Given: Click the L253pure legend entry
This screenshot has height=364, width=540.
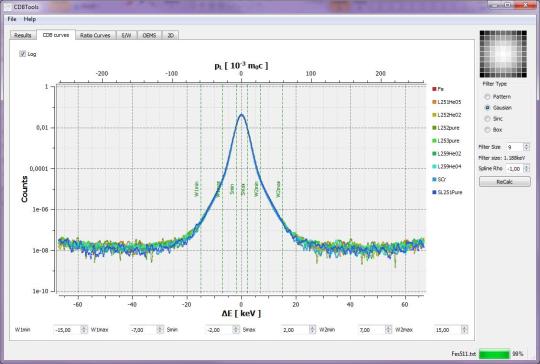Looking at the screenshot, I should pyautogui.click(x=446, y=141).
